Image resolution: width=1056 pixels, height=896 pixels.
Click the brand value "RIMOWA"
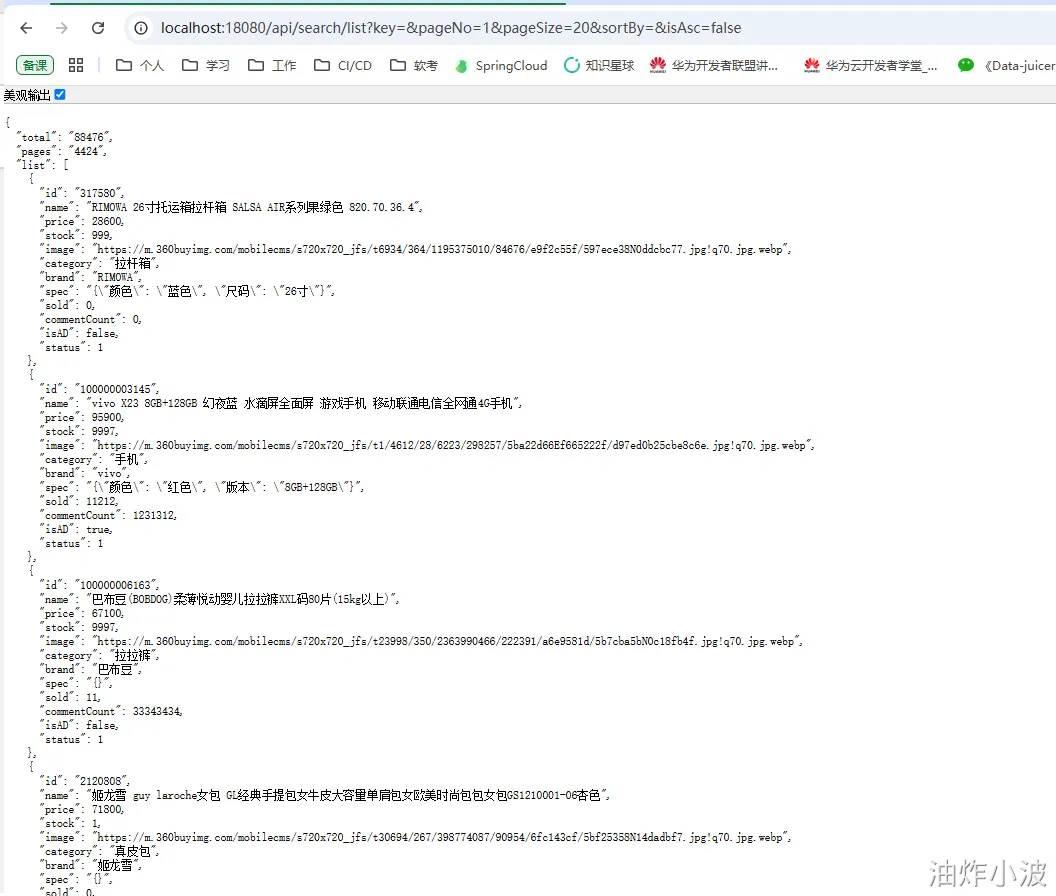coord(116,278)
